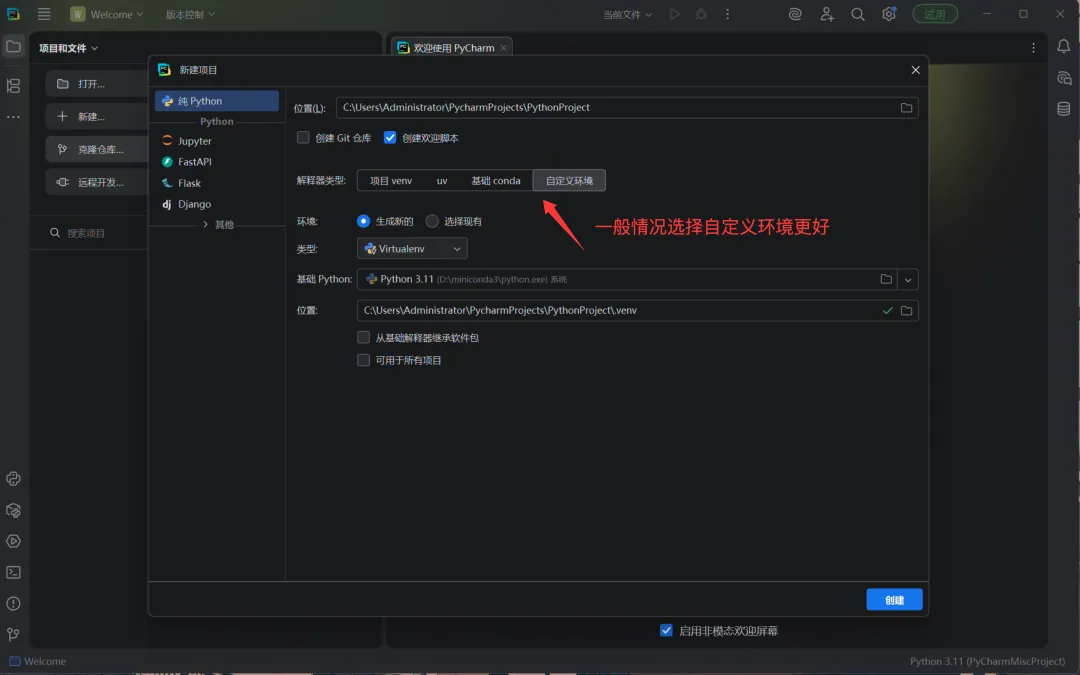
Task: Select 基础 conda interpreter type
Action: [496, 180]
